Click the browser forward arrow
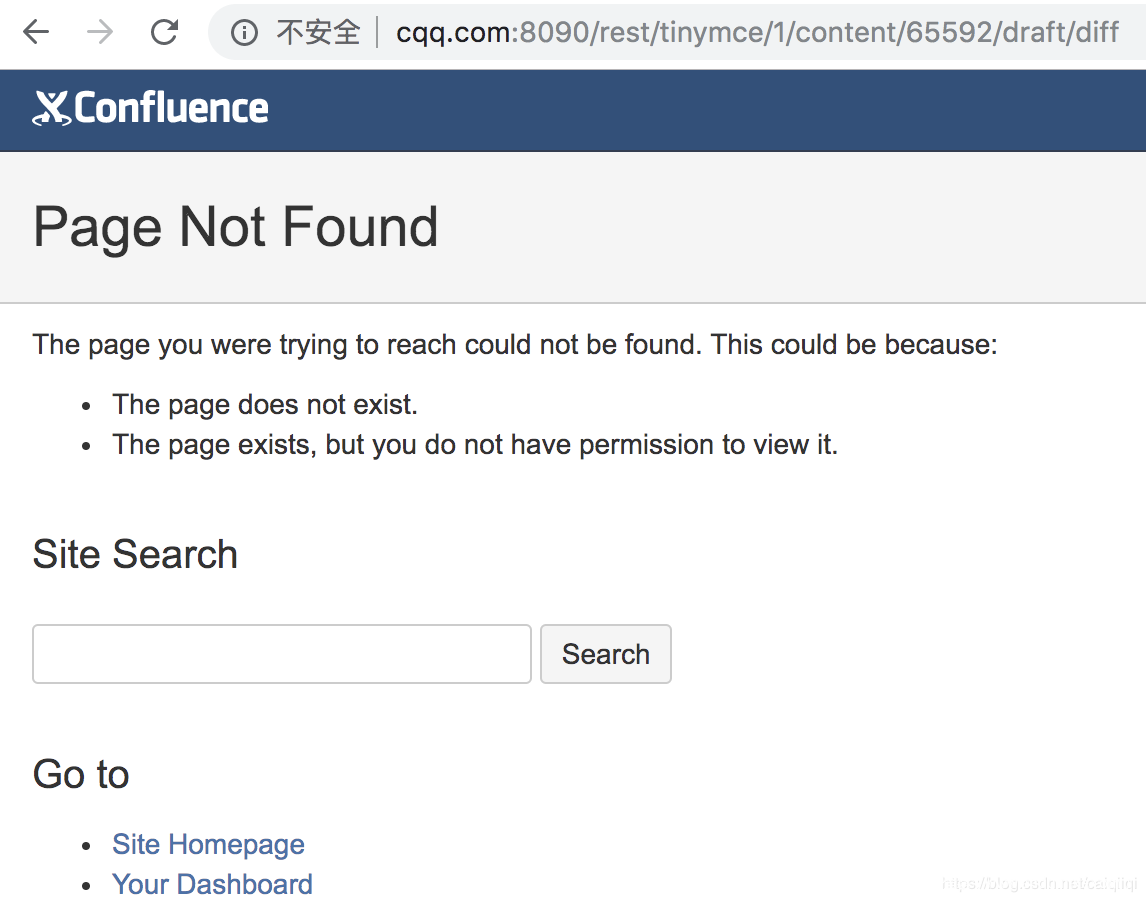The image size is (1146, 902). click(100, 33)
